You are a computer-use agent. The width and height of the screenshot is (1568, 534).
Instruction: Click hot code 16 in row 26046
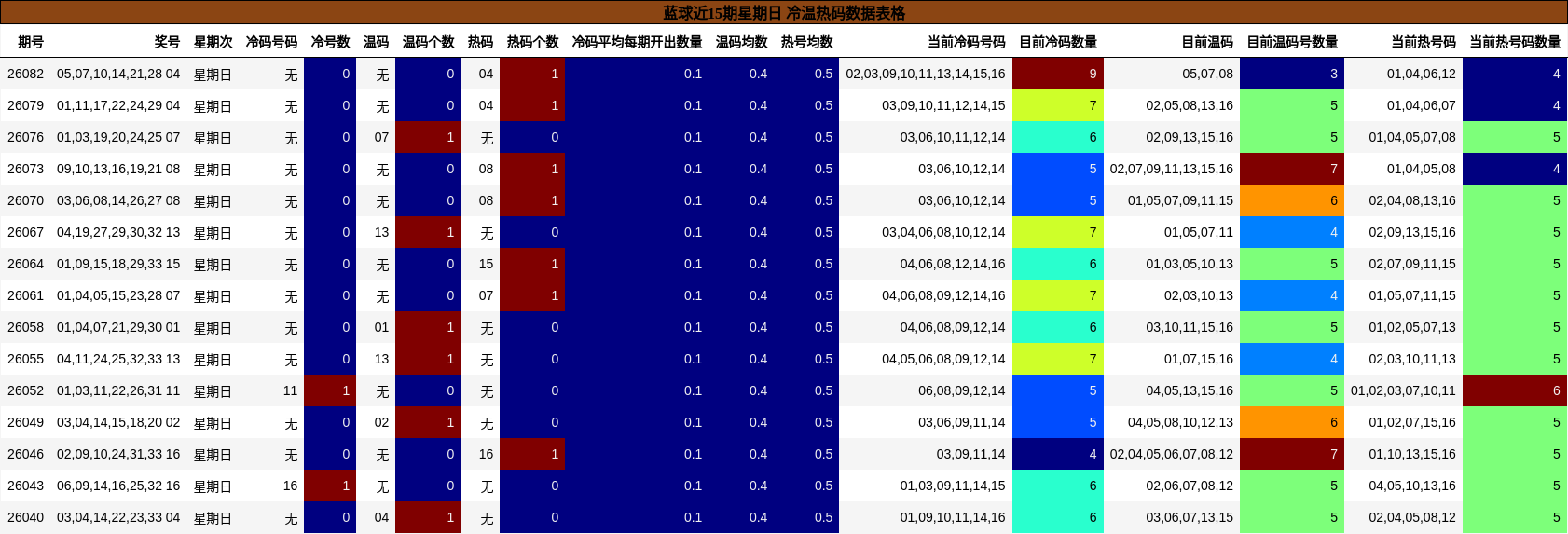point(486,454)
